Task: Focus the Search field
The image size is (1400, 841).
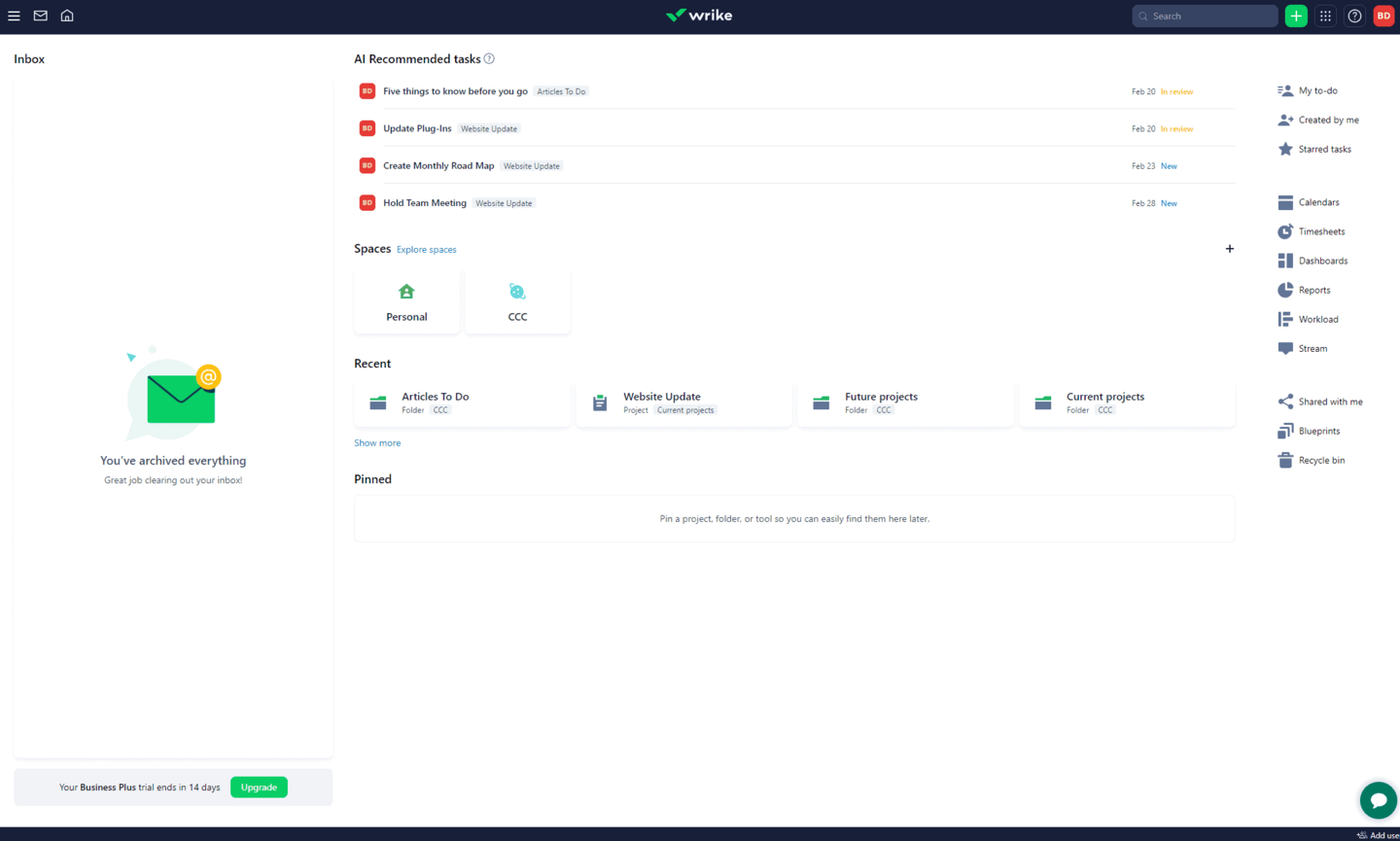Action: pos(1205,16)
